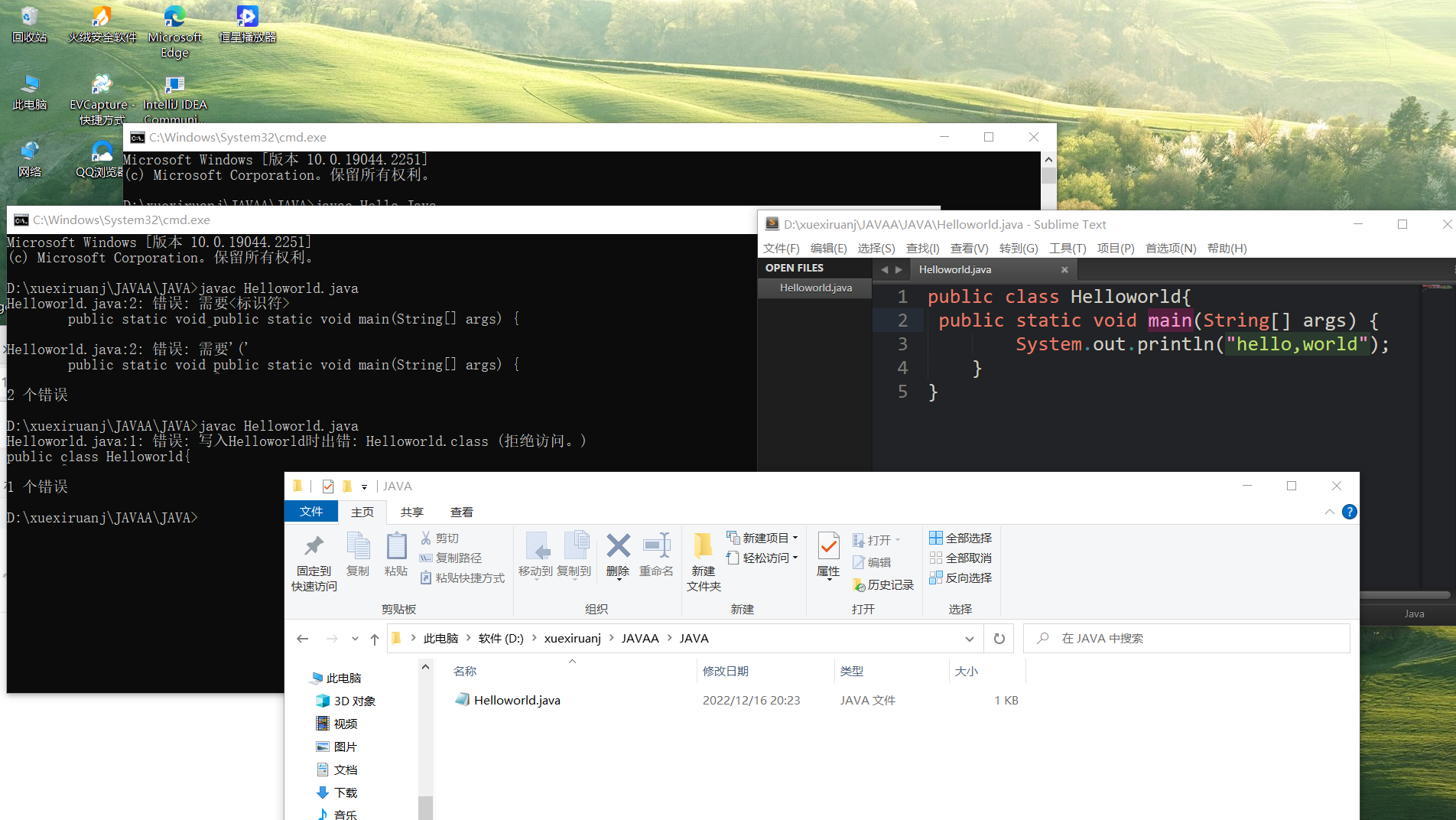
Task: Close the Helloworld.java tab in Sublime
Action: click(x=1064, y=269)
